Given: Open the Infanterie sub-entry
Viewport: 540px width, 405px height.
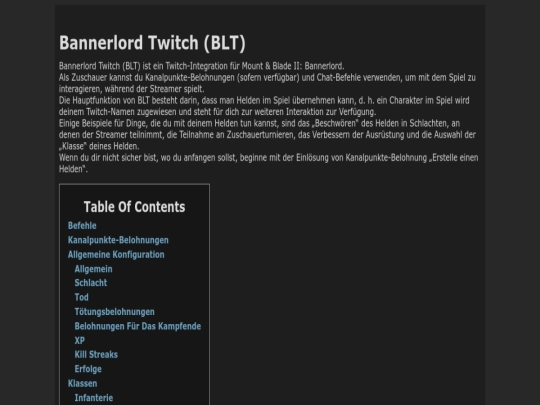Looking at the screenshot, I should (94, 398).
